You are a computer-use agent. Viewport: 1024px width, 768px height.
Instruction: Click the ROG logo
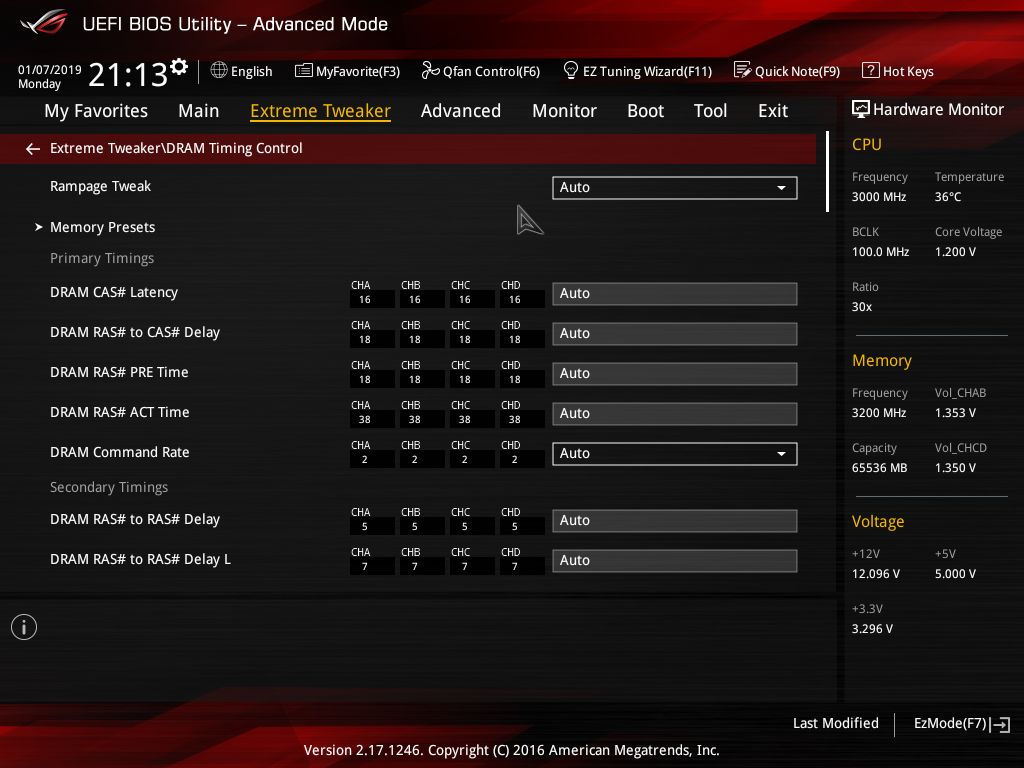[44, 24]
